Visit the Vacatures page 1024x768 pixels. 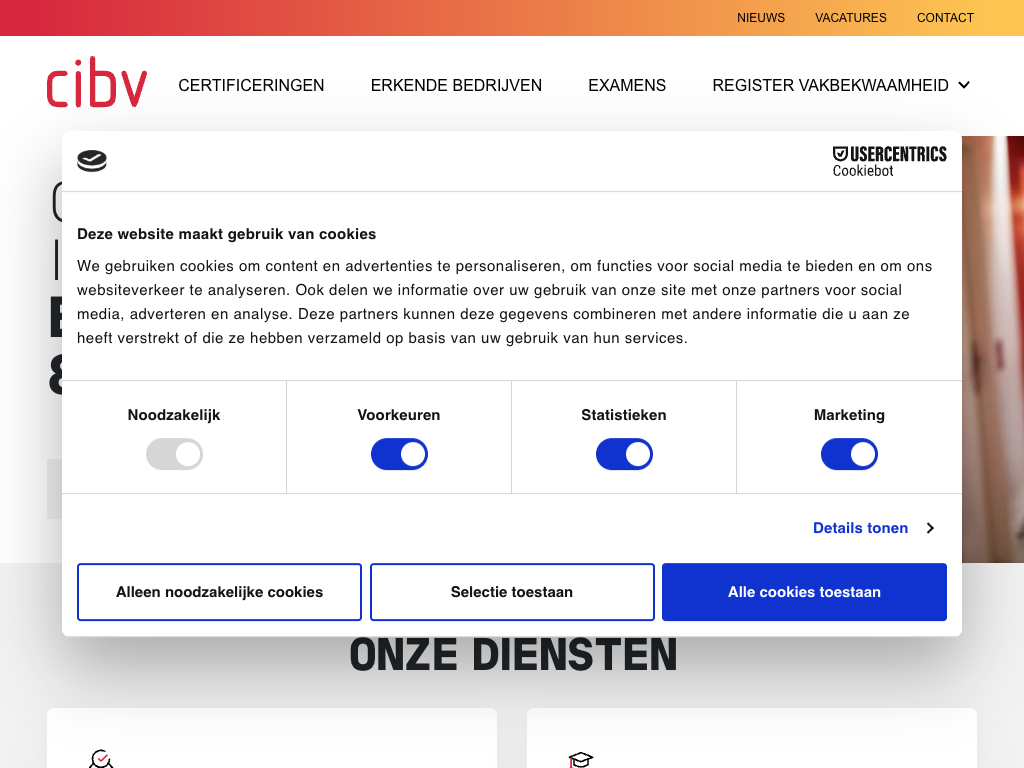point(850,18)
